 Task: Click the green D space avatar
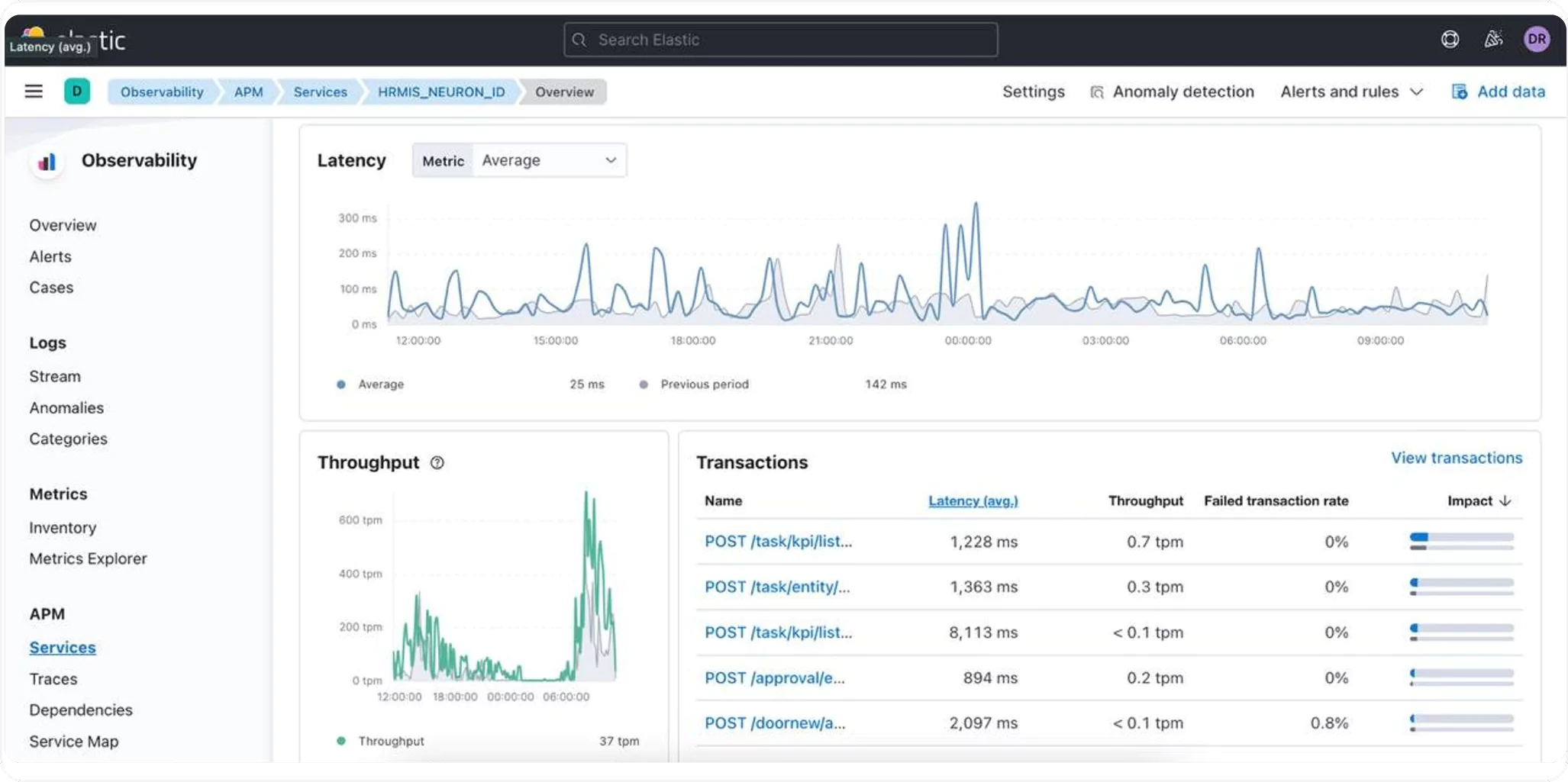point(76,92)
